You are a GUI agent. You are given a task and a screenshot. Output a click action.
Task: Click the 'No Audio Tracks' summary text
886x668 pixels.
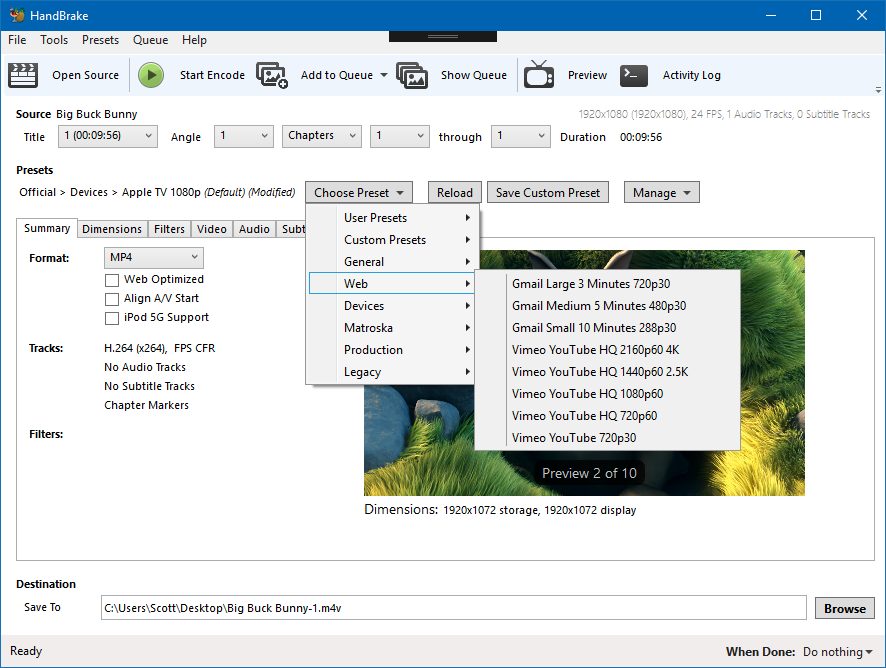tap(145, 367)
